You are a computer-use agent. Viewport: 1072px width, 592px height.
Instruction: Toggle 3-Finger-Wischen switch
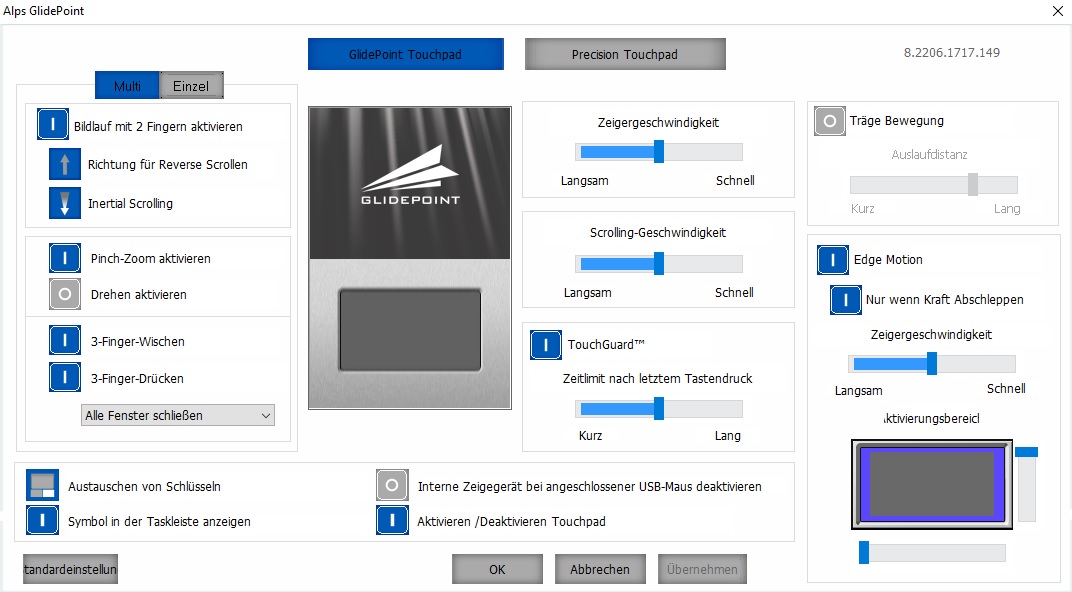(x=65, y=340)
